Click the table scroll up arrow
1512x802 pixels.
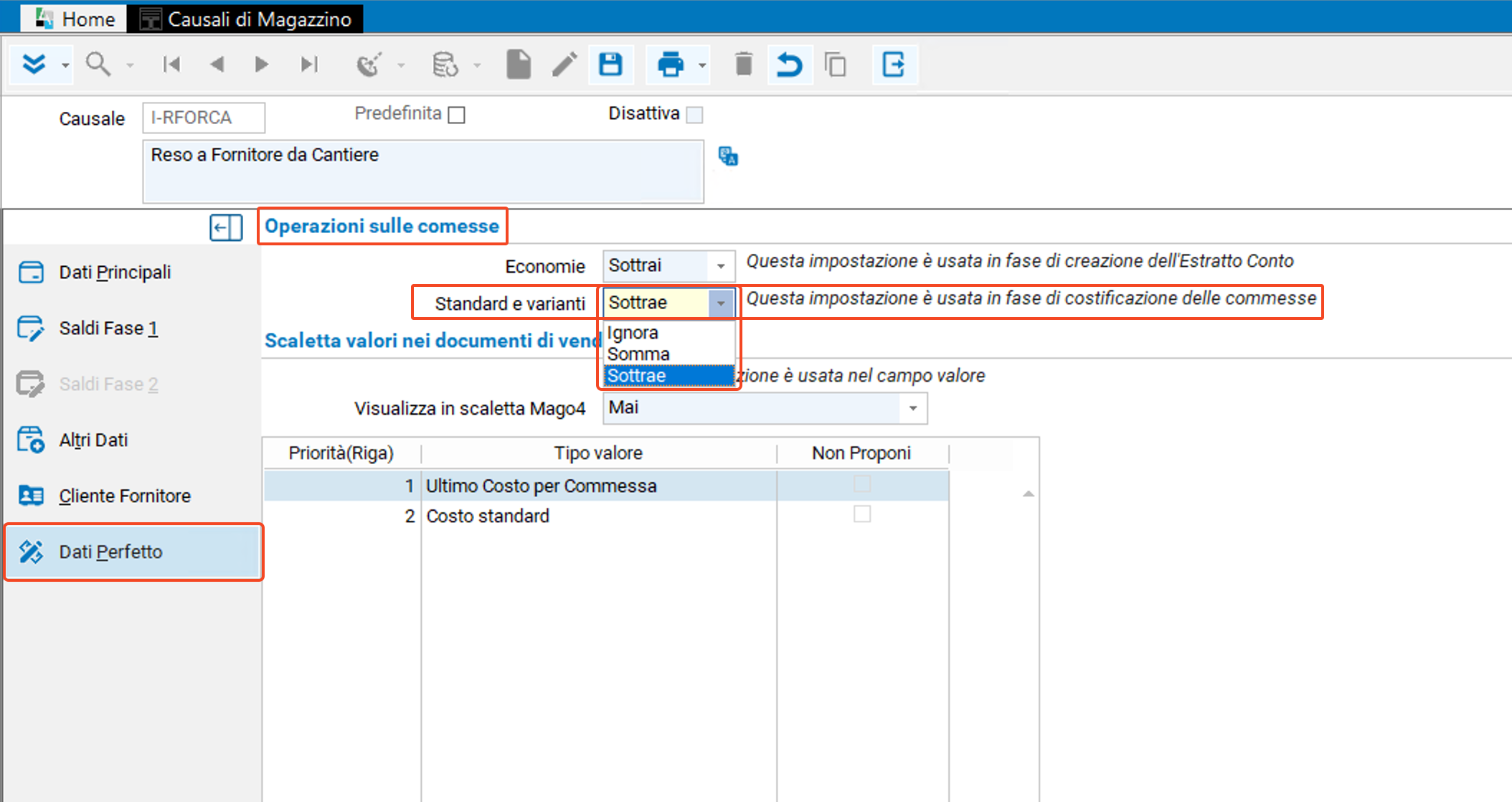(1028, 494)
